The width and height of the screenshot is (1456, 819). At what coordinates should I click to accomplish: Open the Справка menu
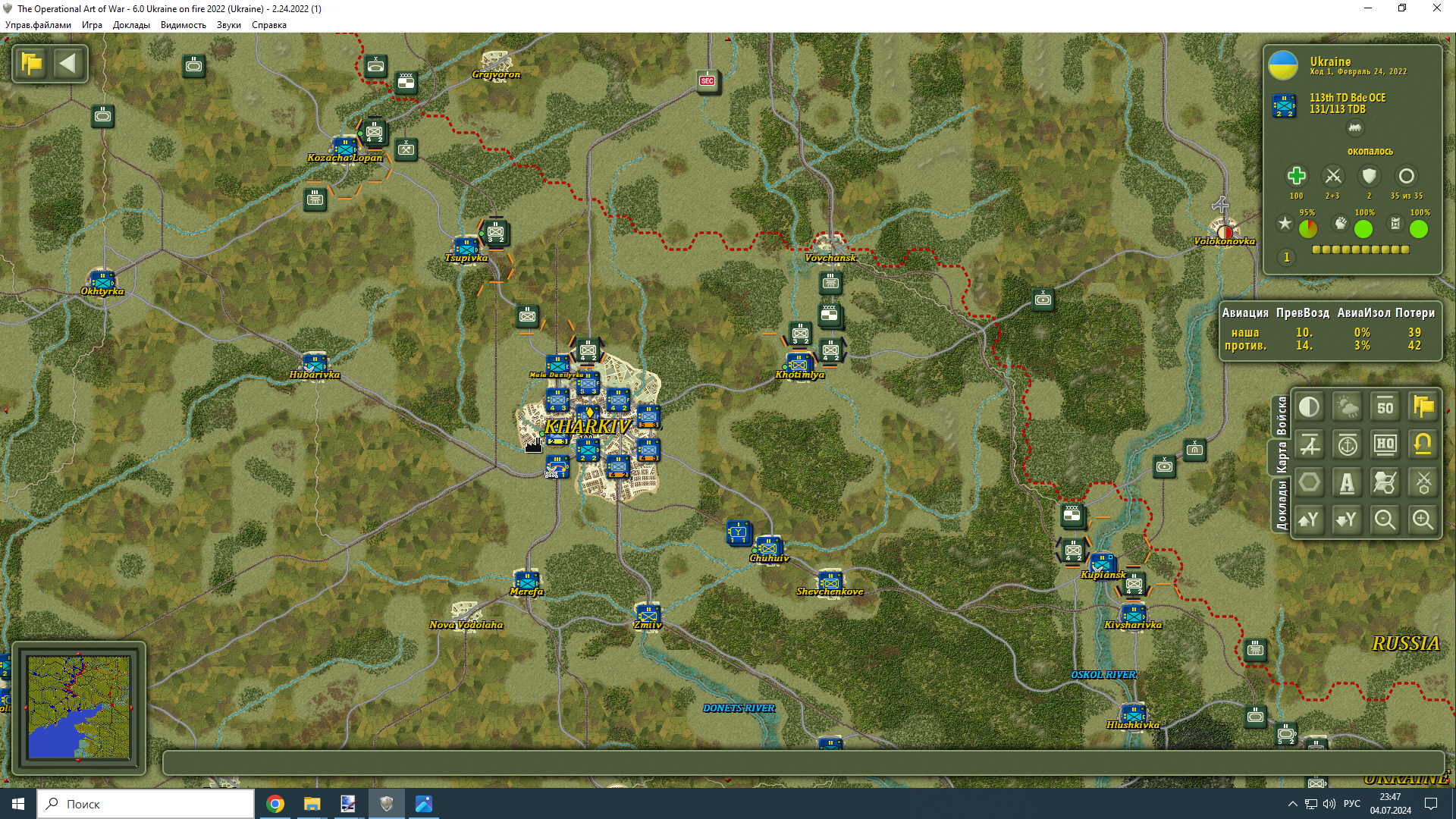[269, 25]
